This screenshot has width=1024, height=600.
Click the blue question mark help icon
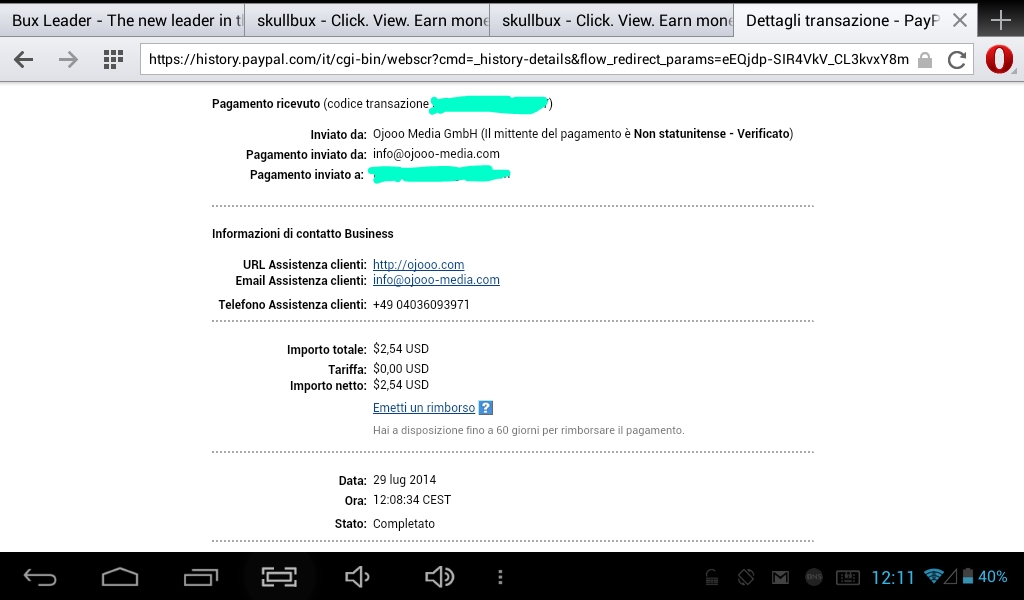(485, 407)
